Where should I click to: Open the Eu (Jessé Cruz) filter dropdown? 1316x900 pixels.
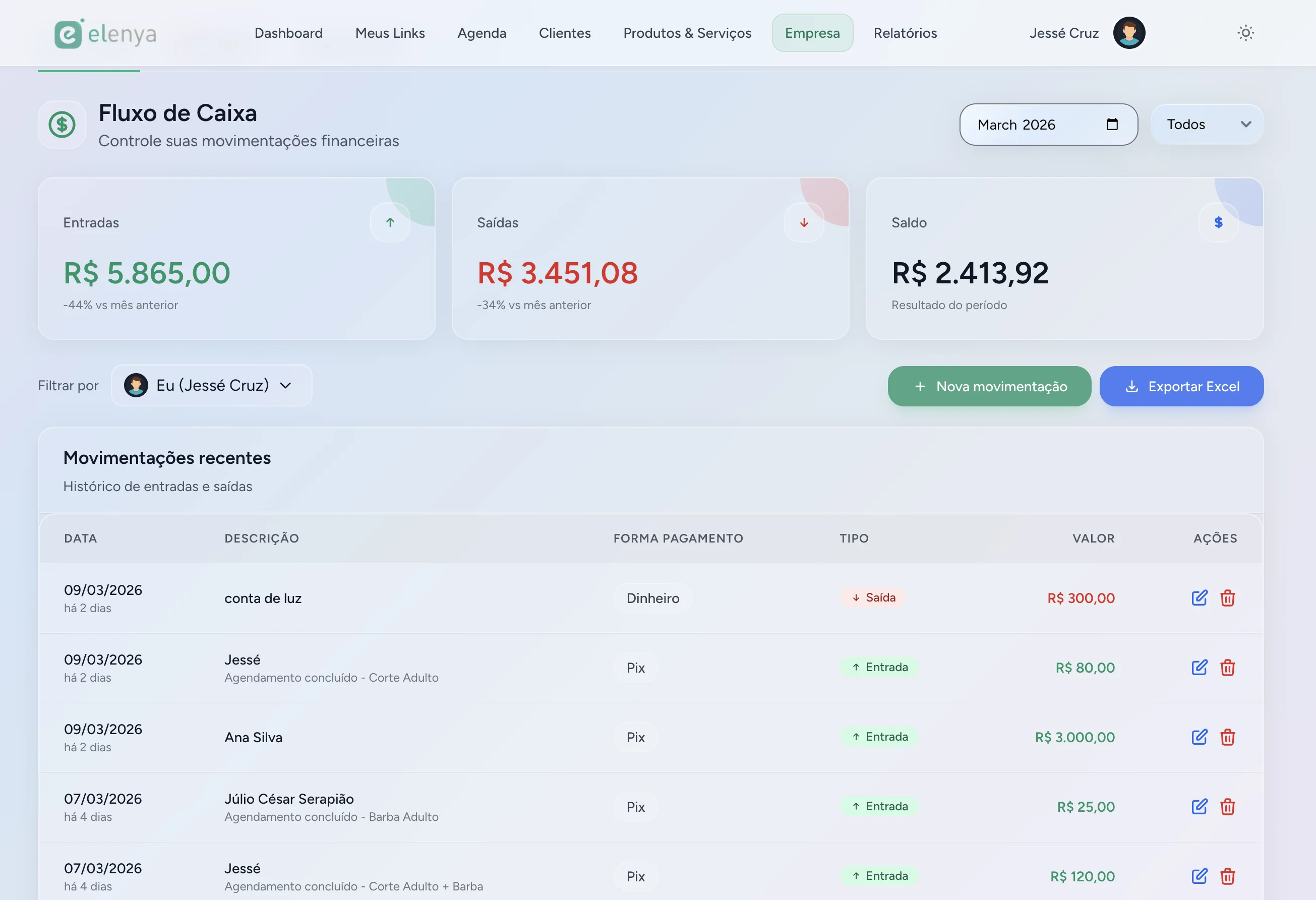(211, 385)
